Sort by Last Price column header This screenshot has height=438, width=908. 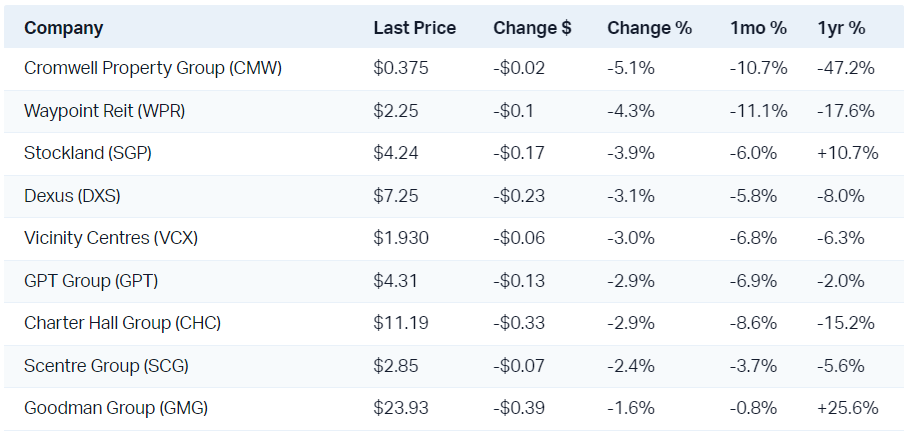[x=414, y=28]
